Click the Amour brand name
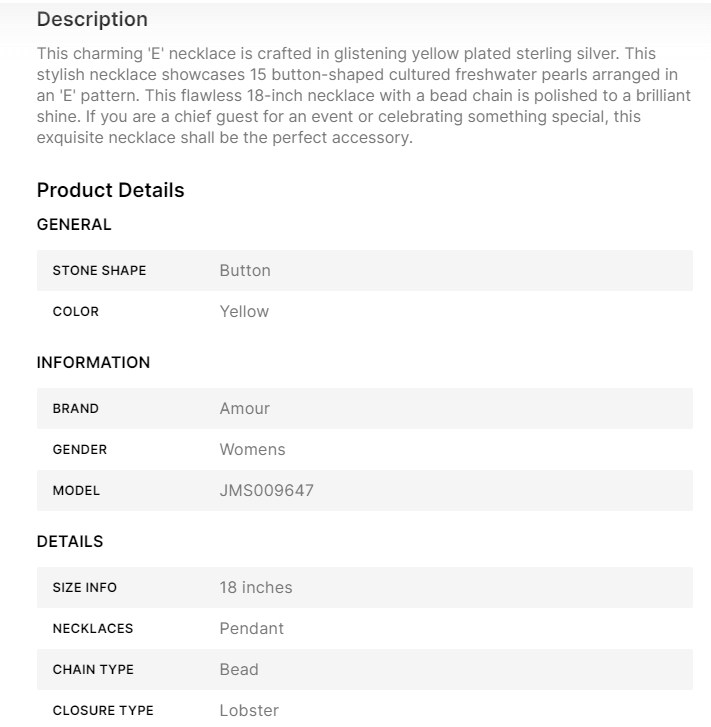Image resolution: width=711 pixels, height=727 pixels. [245, 408]
